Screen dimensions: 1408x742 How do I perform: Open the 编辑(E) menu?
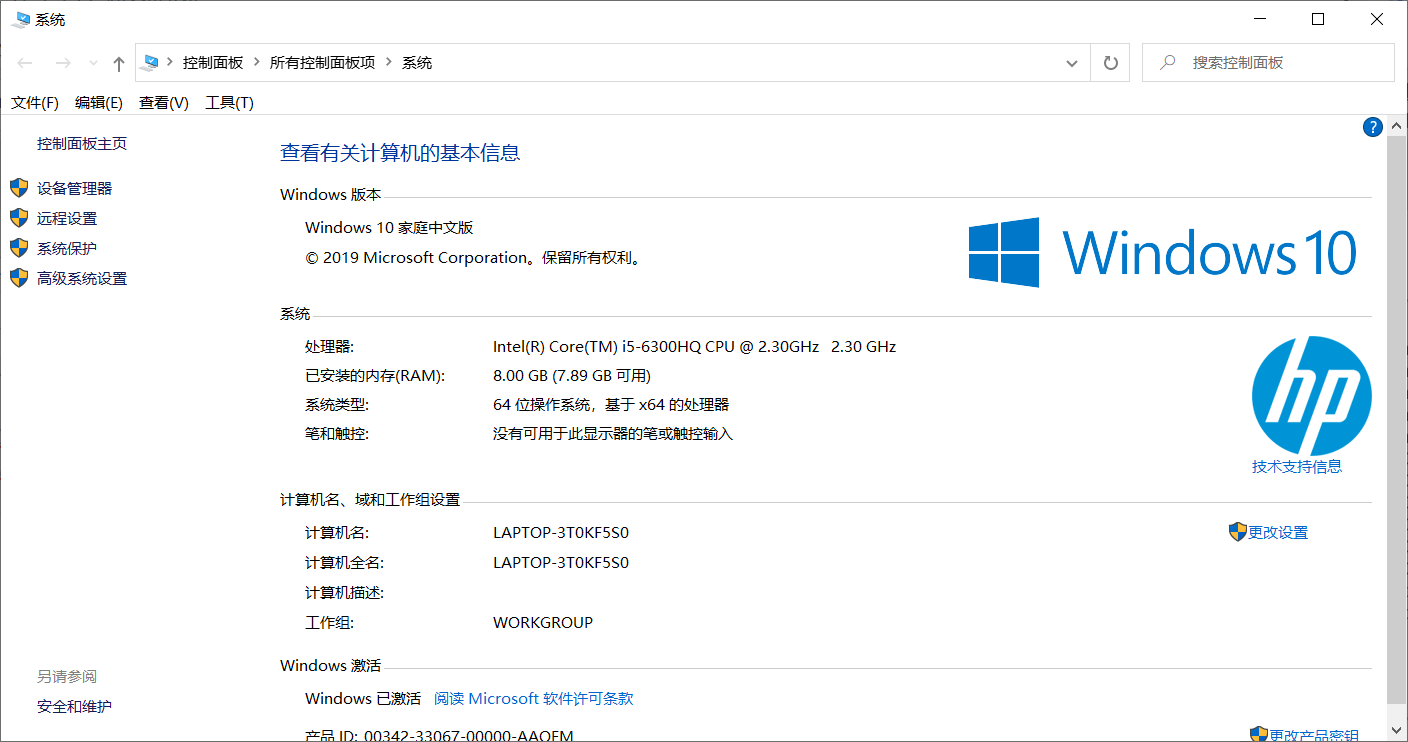[x=99, y=103]
